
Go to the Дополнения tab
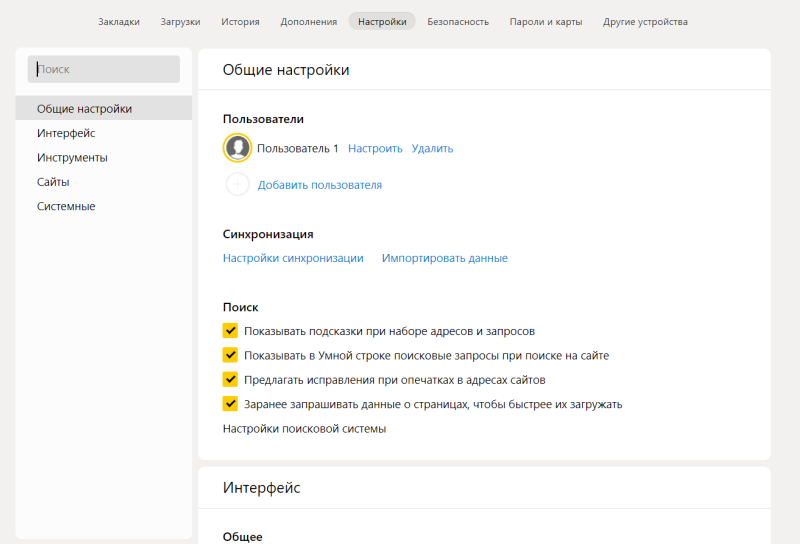[308, 21]
